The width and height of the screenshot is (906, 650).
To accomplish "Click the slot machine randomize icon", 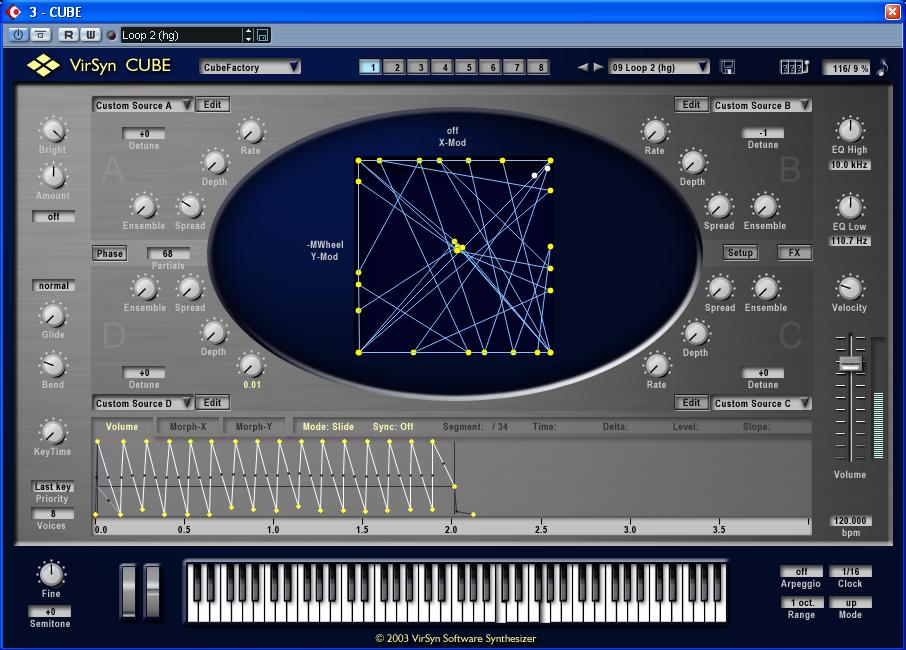I will click(794, 67).
